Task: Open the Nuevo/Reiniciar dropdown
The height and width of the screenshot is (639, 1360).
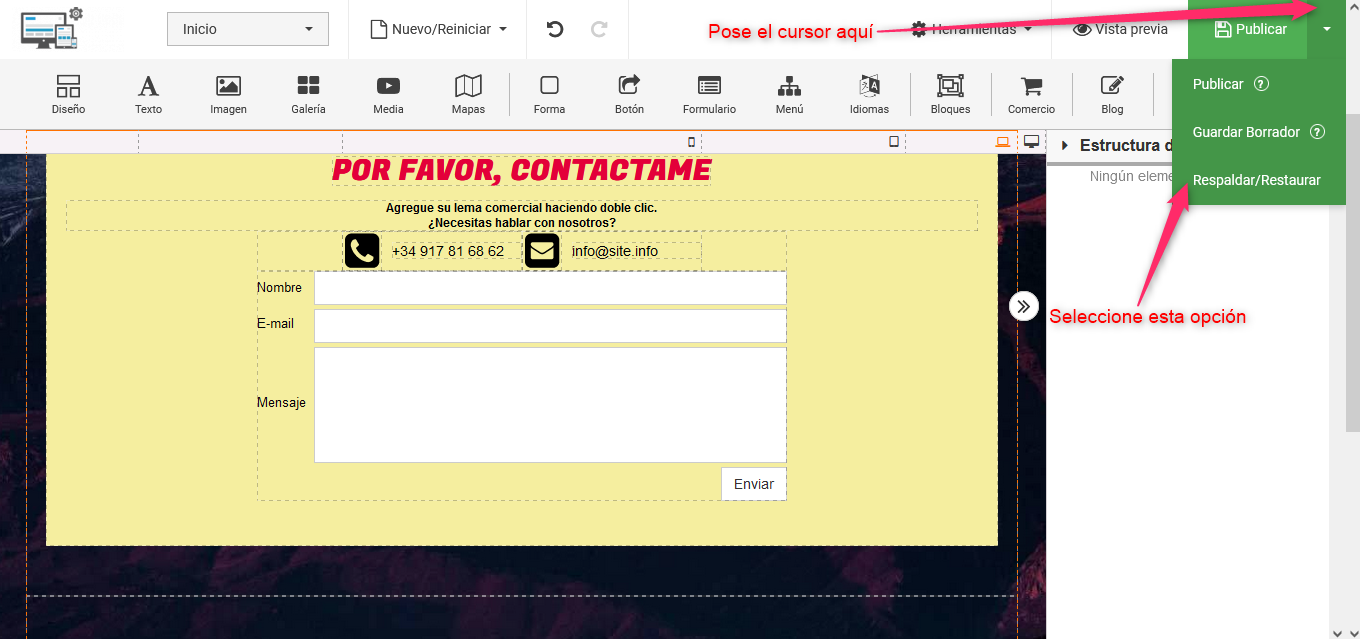Action: click(x=439, y=29)
